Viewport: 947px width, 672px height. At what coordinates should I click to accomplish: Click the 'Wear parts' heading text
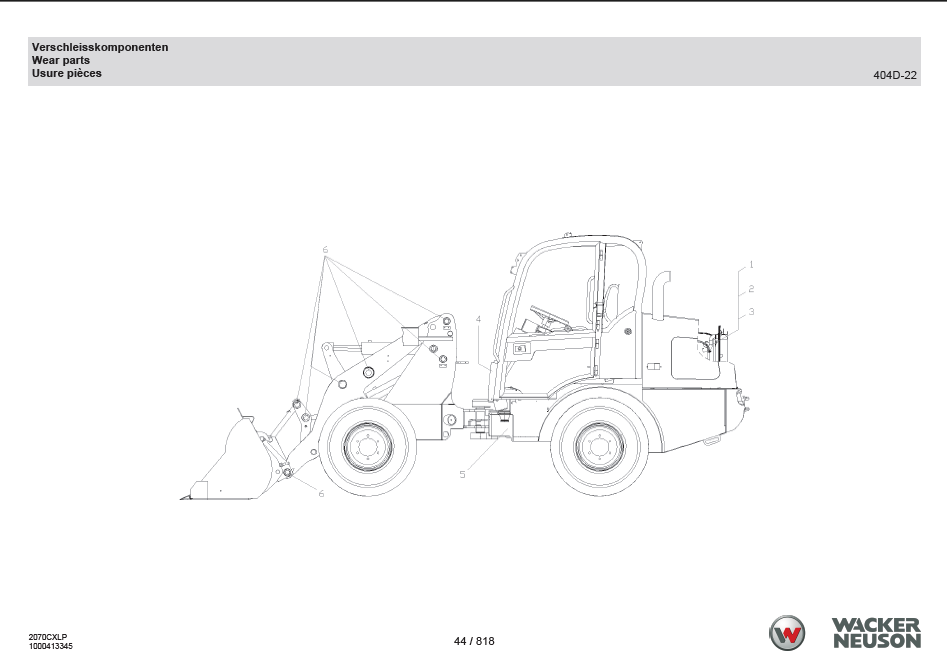[x=61, y=60]
